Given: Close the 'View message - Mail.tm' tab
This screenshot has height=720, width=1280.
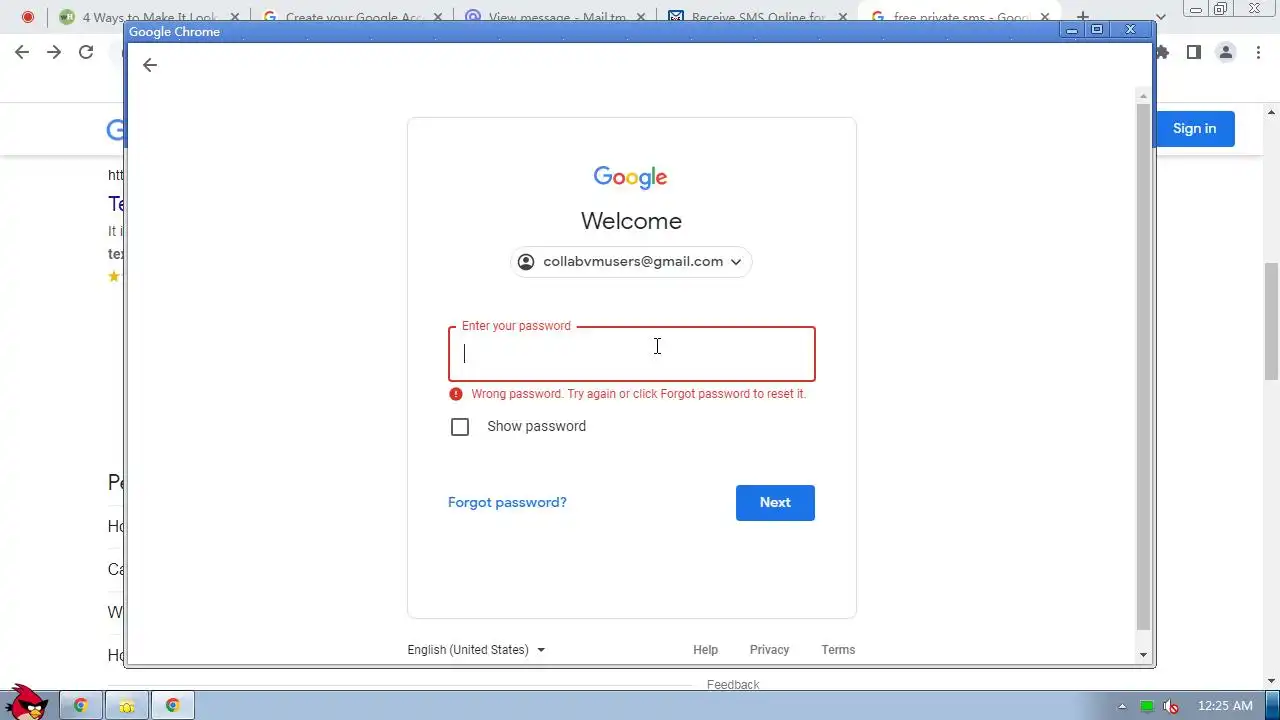Looking at the screenshot, I should (x=640, y=17).
